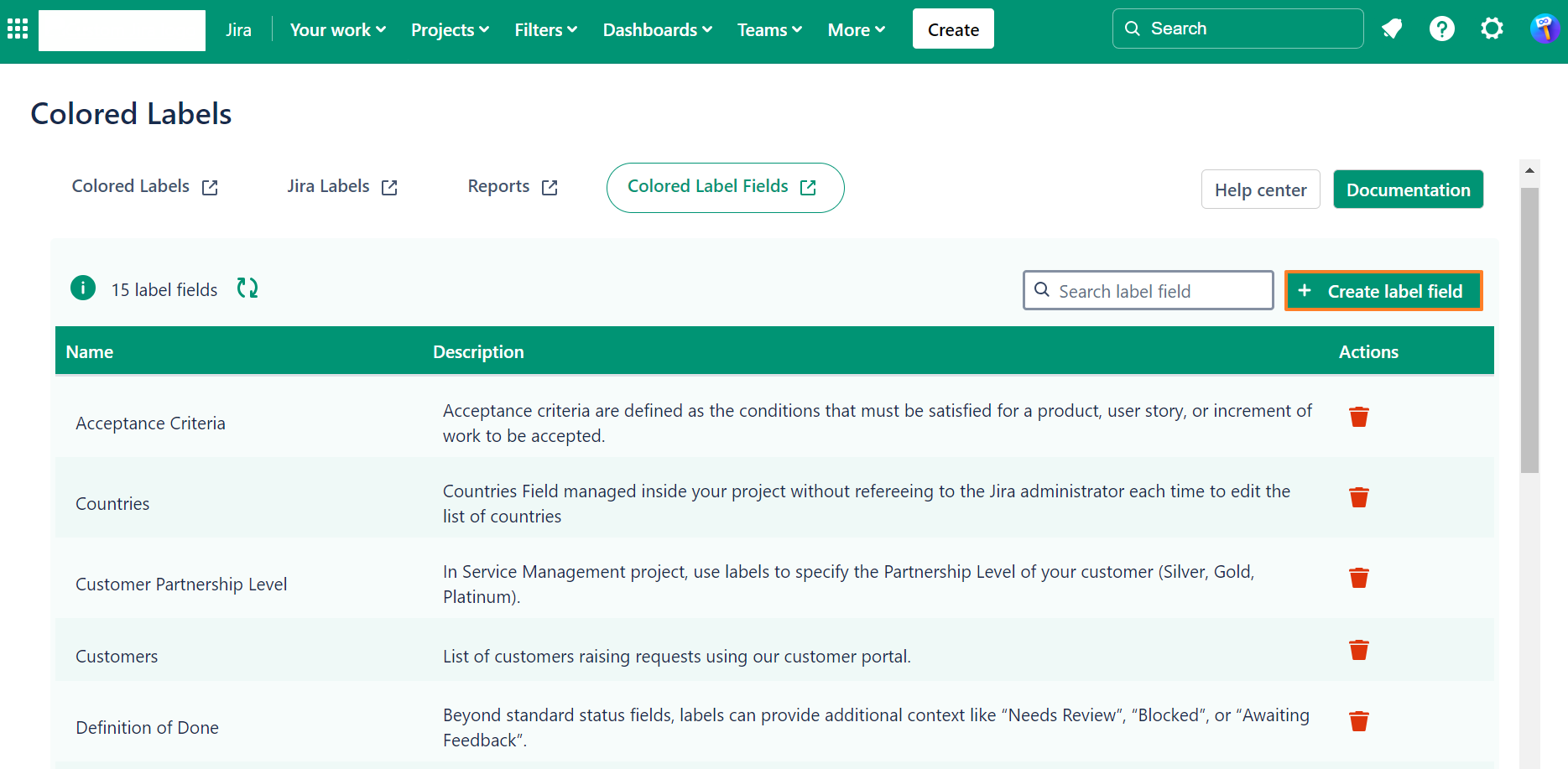Viewport: 1568px width, 769px height.
Task: Click the Create label field button
Action: (x=1383, y=291)
